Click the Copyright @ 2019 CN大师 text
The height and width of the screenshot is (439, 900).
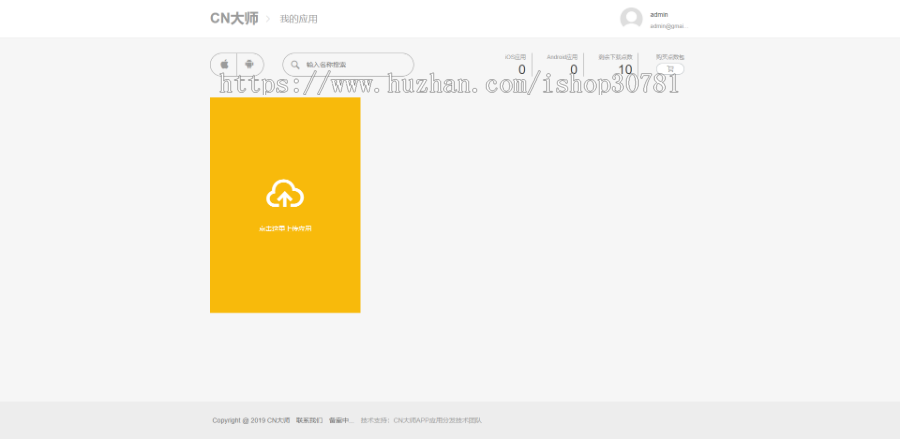pos(251,420)
